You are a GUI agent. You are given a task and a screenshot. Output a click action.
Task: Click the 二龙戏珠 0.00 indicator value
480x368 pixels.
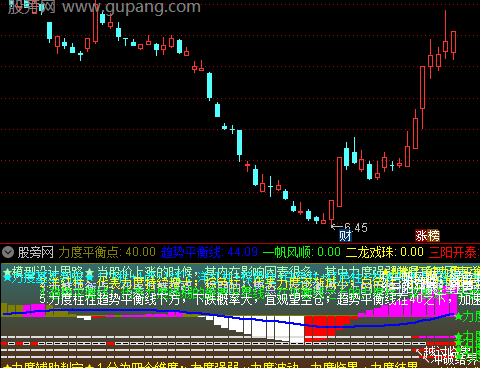(385, 252)
